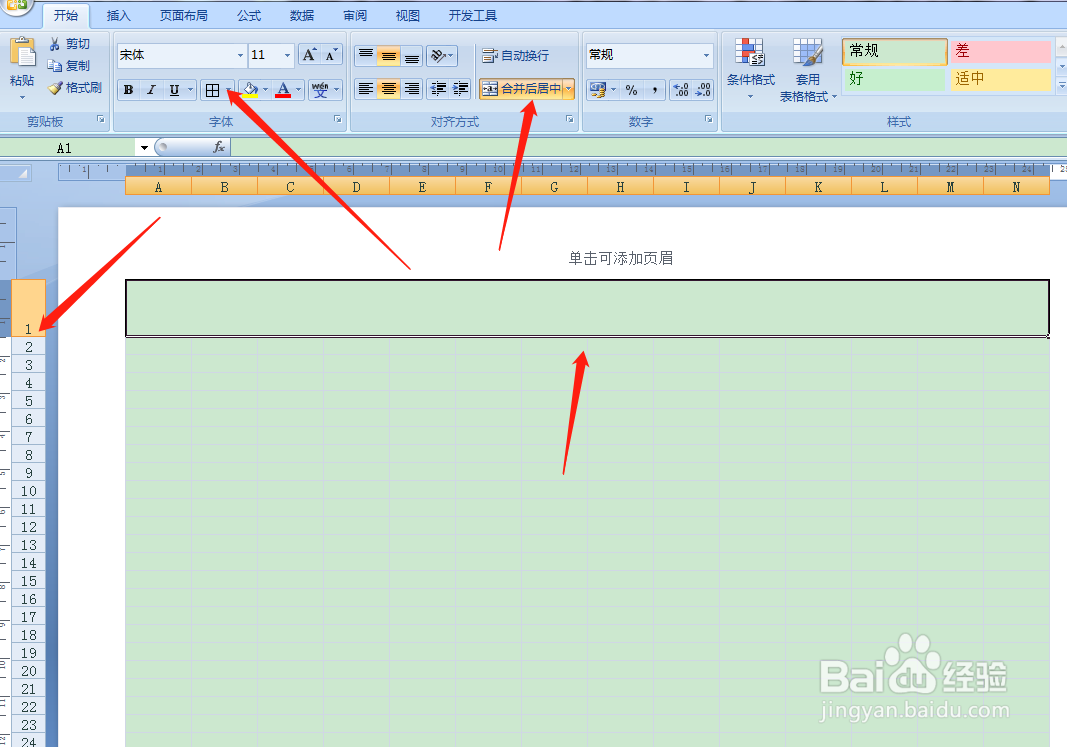Increase decimal places icon
This screenshot has height=747, width=1067.
(680, 90)
